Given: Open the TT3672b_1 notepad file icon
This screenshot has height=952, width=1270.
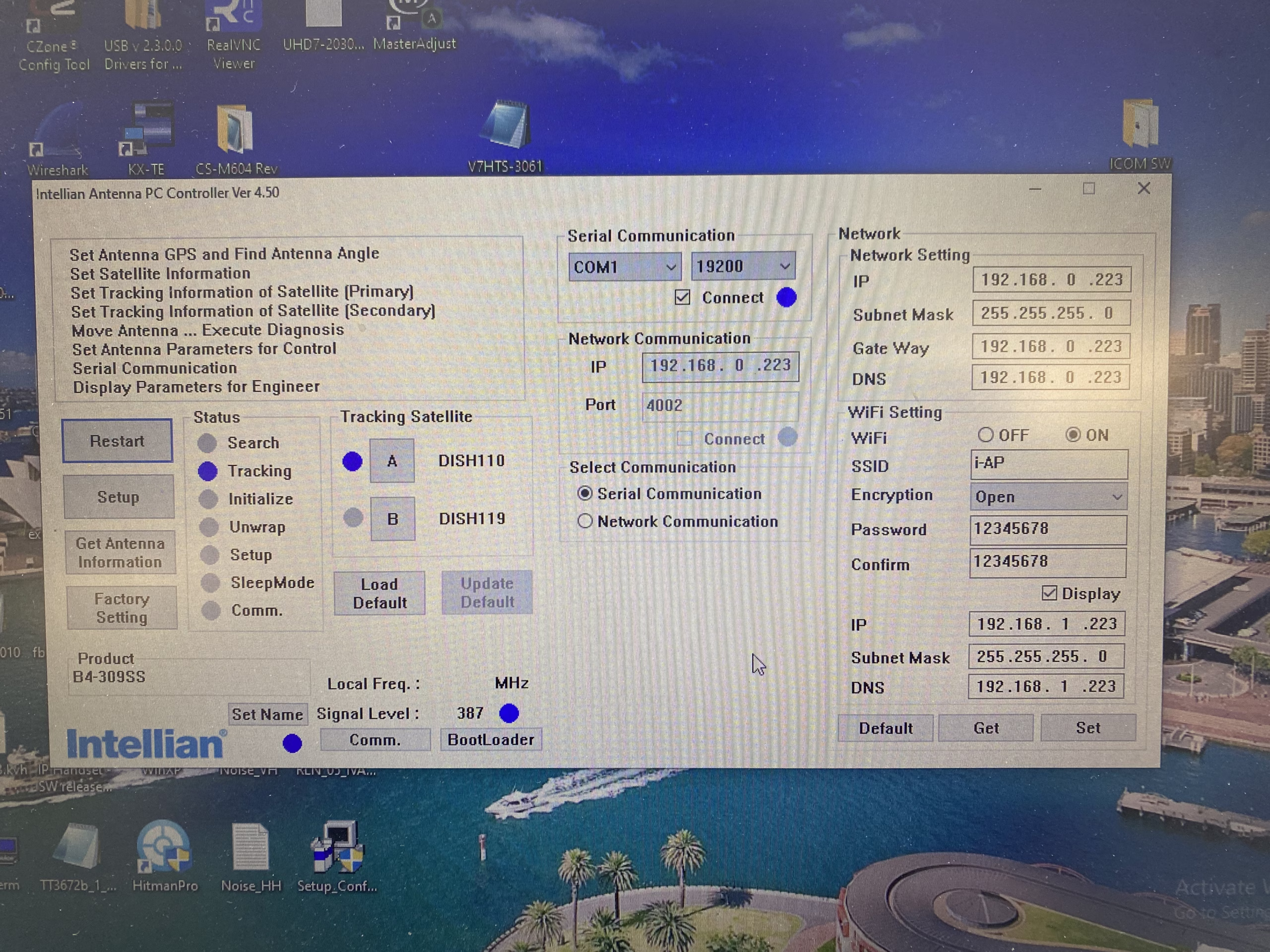Looking at the screenshot, I should click(x=77, y=857).
